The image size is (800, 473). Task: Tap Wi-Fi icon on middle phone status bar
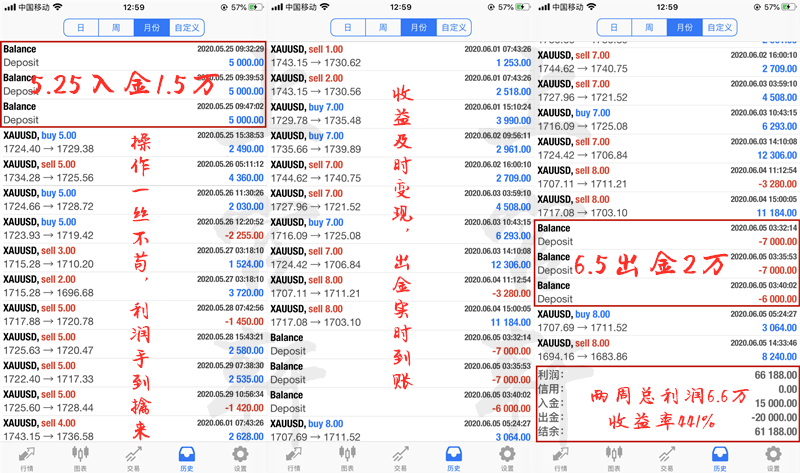(x=324, y=7)
